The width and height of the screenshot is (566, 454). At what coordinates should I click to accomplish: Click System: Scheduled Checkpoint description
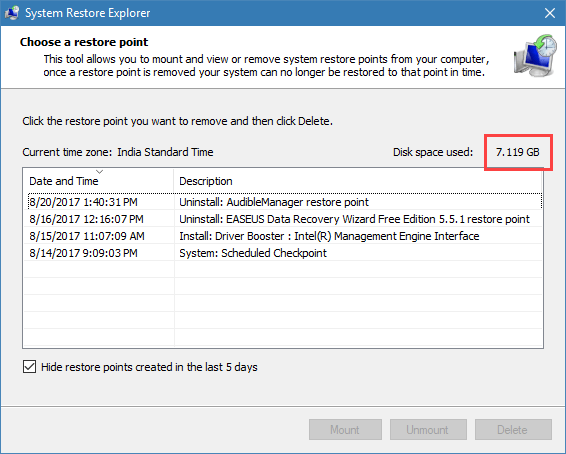(253, 253)
